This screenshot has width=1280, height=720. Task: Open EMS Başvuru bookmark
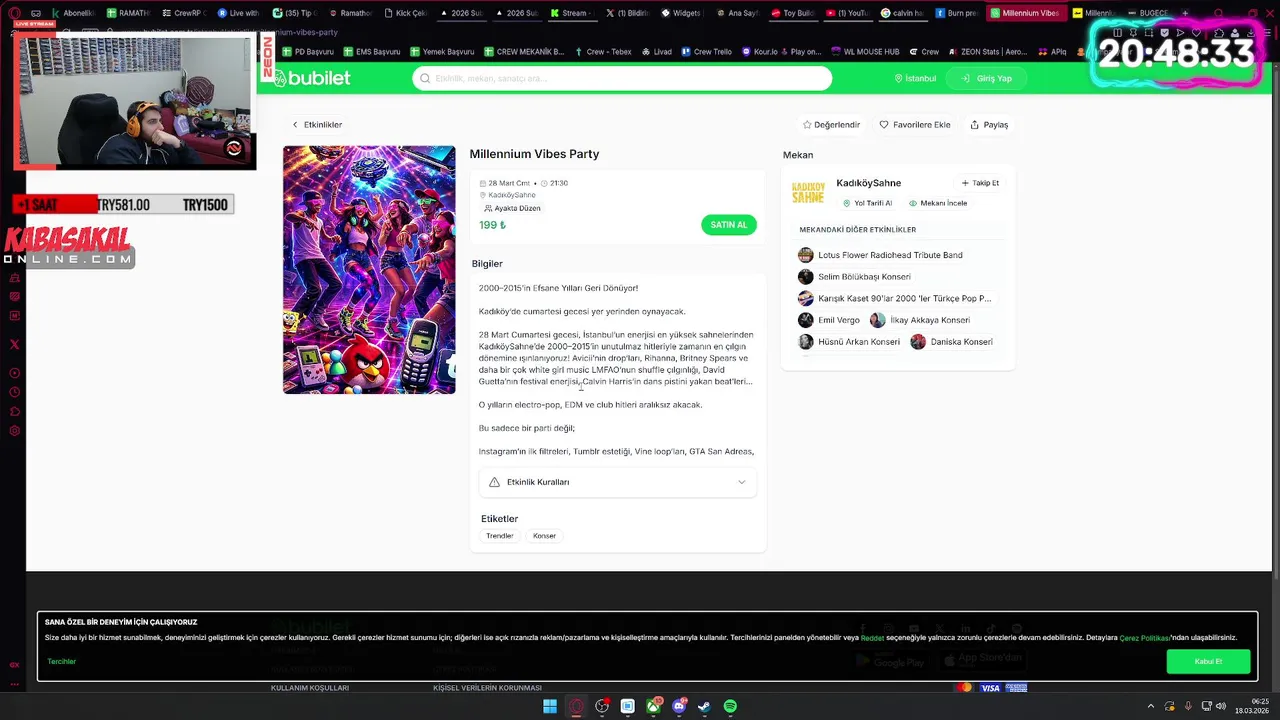click(371, 51)
